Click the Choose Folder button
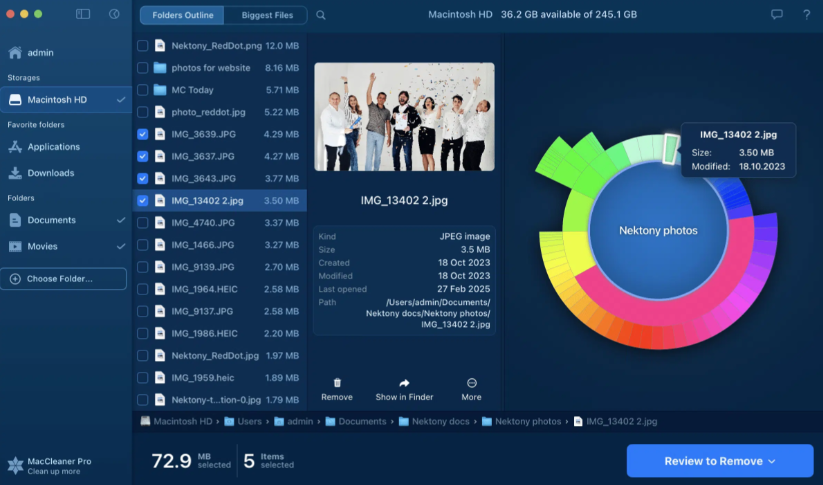 [x=64, y=279]
